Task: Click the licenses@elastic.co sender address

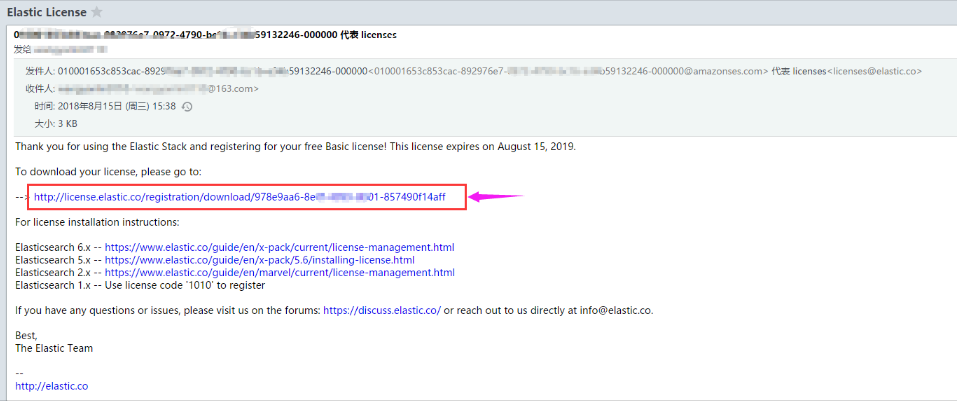Action: coord(875,71)
